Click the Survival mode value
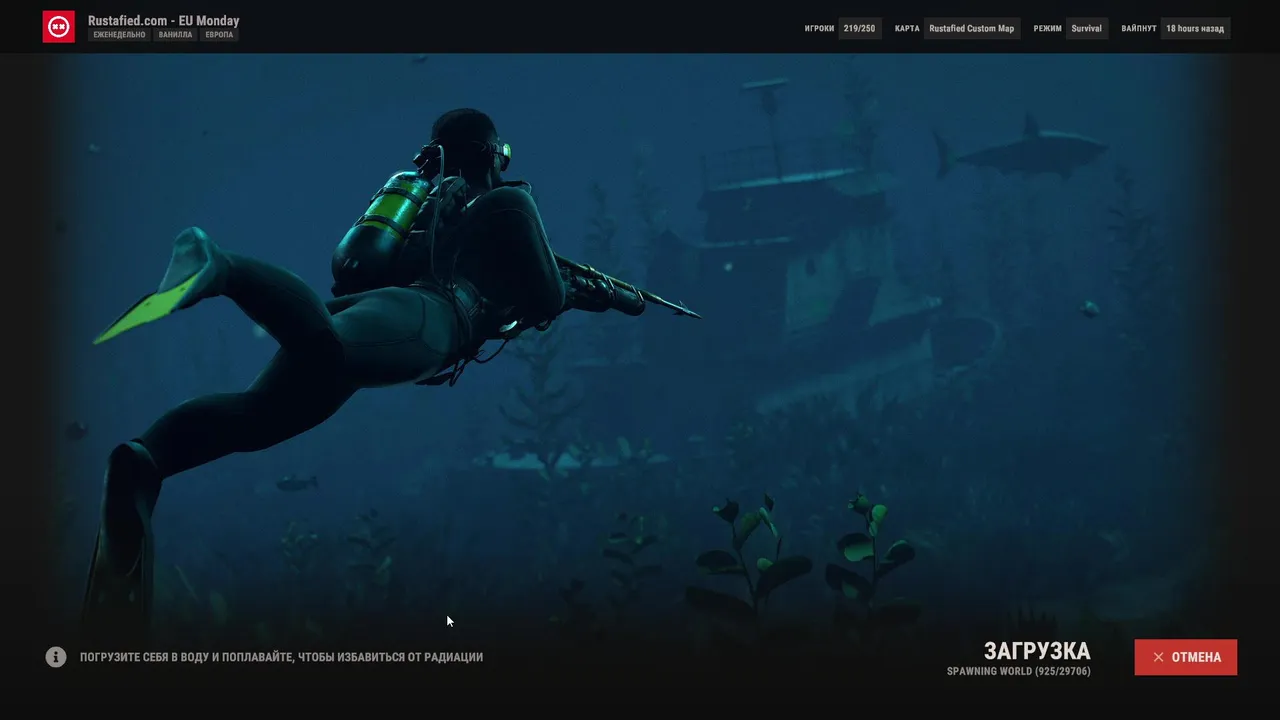This screenshot has height=720, width=1280. [1087, 28]
